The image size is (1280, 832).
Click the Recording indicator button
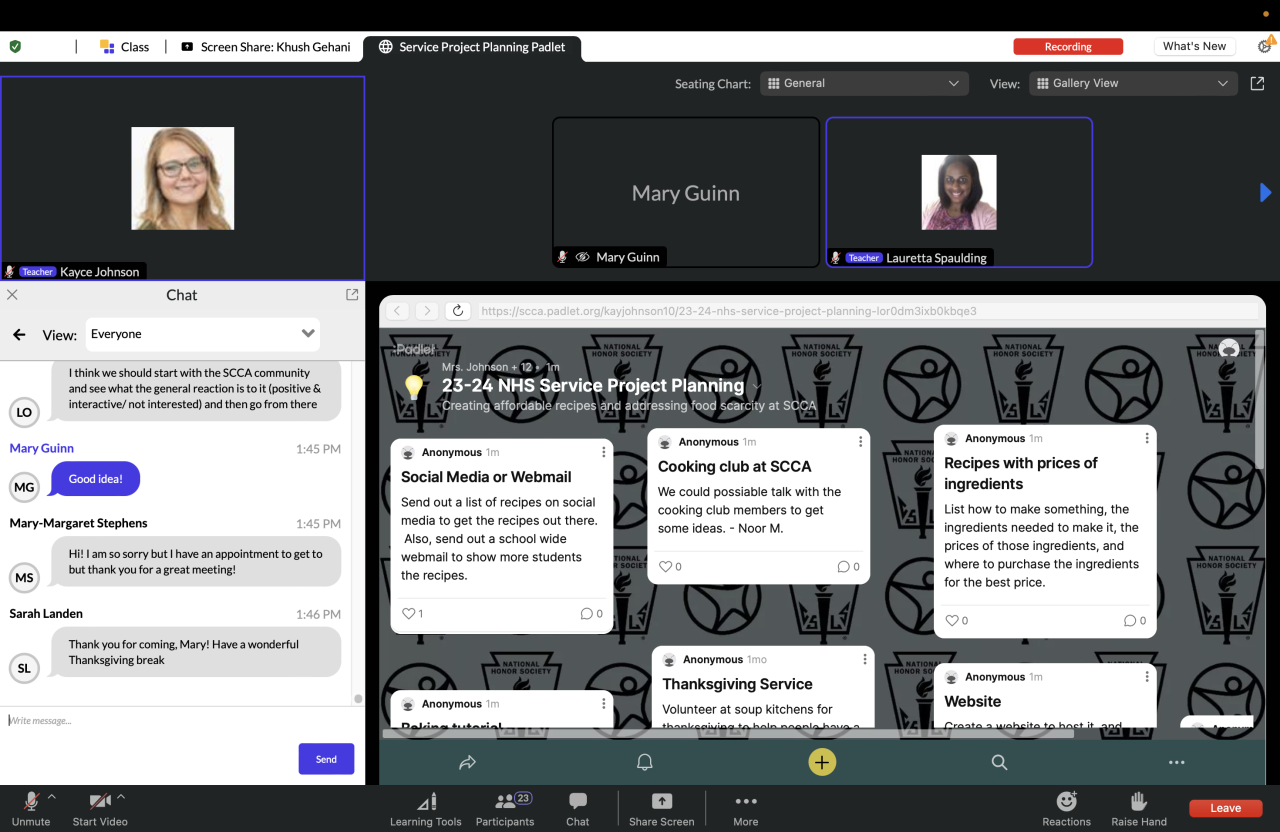[1068, 47]
